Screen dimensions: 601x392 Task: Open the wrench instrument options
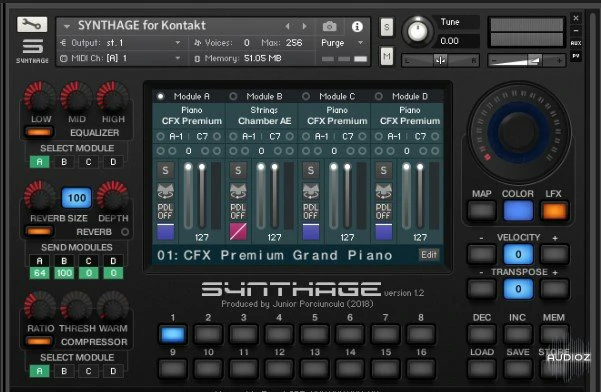click(x=32, y=25)
